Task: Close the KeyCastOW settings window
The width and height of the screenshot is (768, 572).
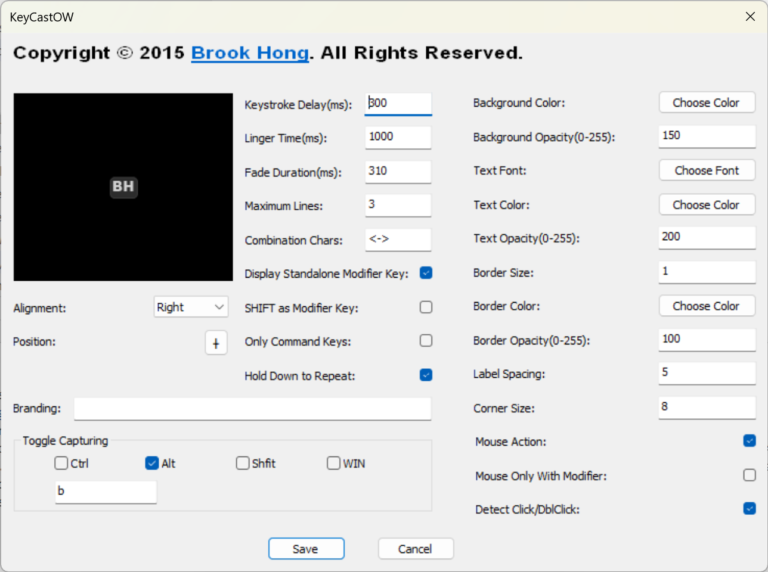Action: click(750, 16)
